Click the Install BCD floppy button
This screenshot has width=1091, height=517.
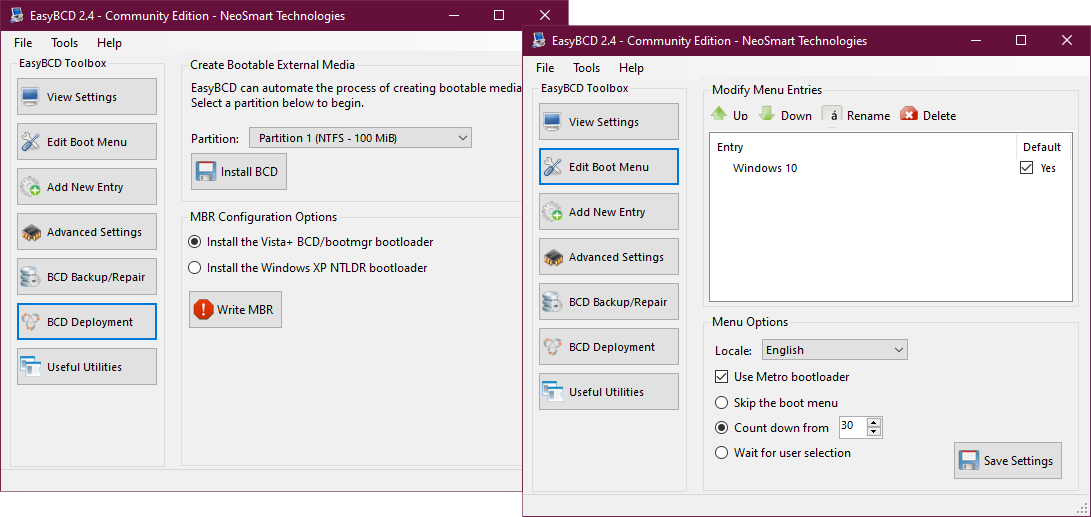point(239,171)
